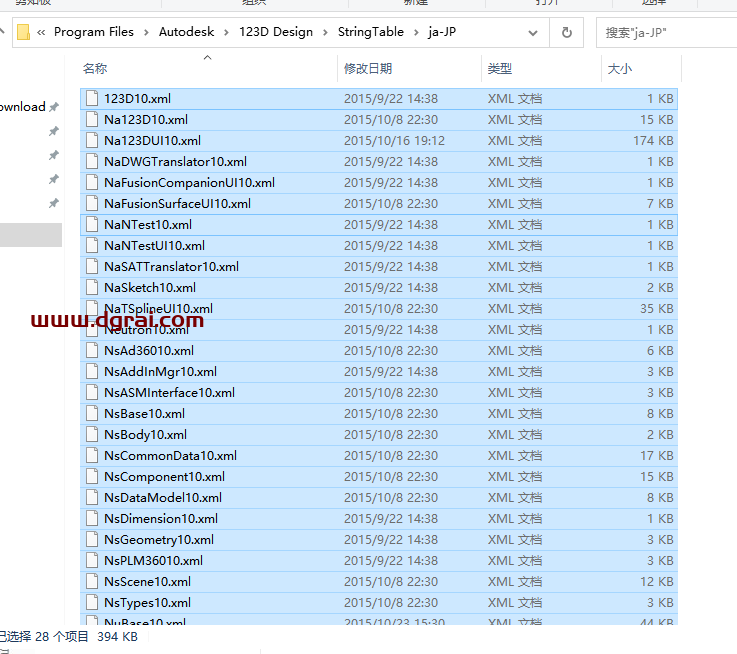The height and width of the screenshot is (654, 737).
Task: Click the NaTSplineUI10.xml file name
Action: [x=158, y=308]
